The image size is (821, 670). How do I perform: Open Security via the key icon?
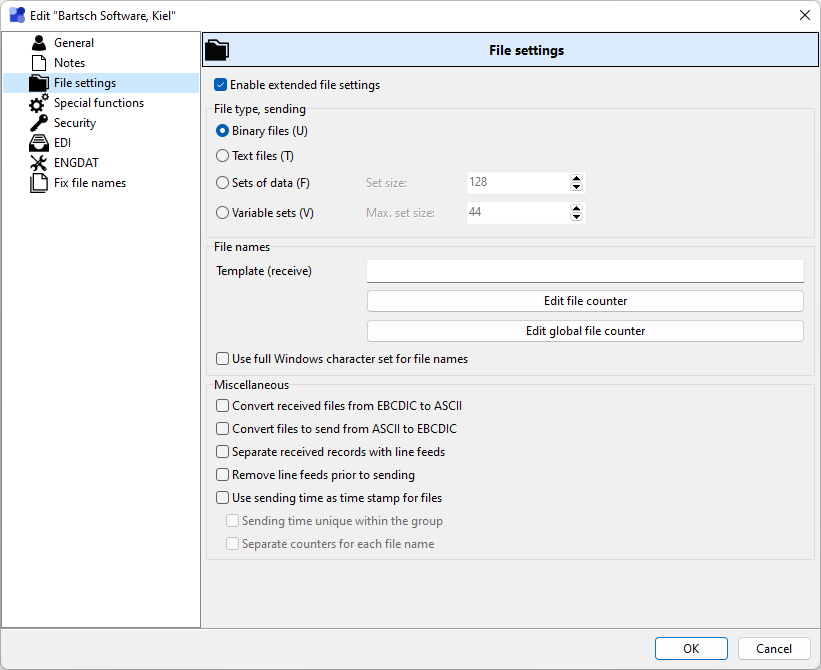tap(38, 123)
